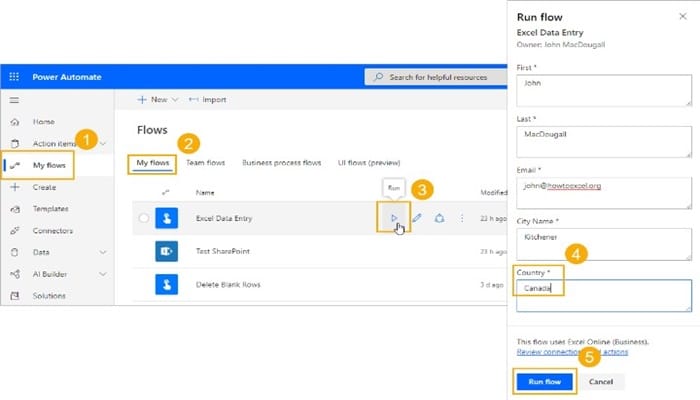Share the Excel Data Entry flow

click(x=440, y=218)
